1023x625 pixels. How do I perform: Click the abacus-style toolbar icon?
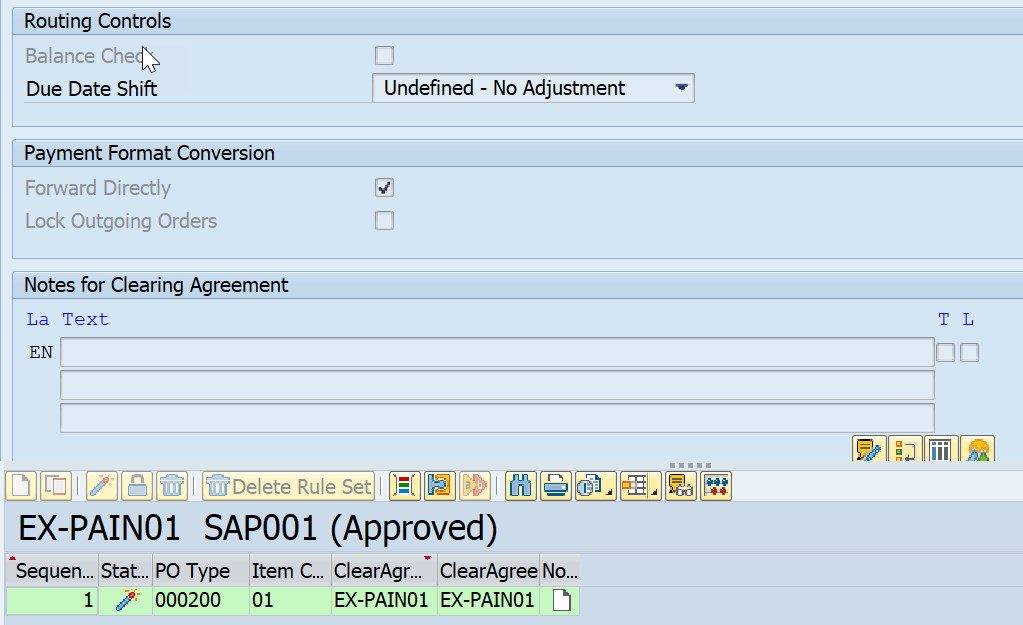click(x=716, y=486)
